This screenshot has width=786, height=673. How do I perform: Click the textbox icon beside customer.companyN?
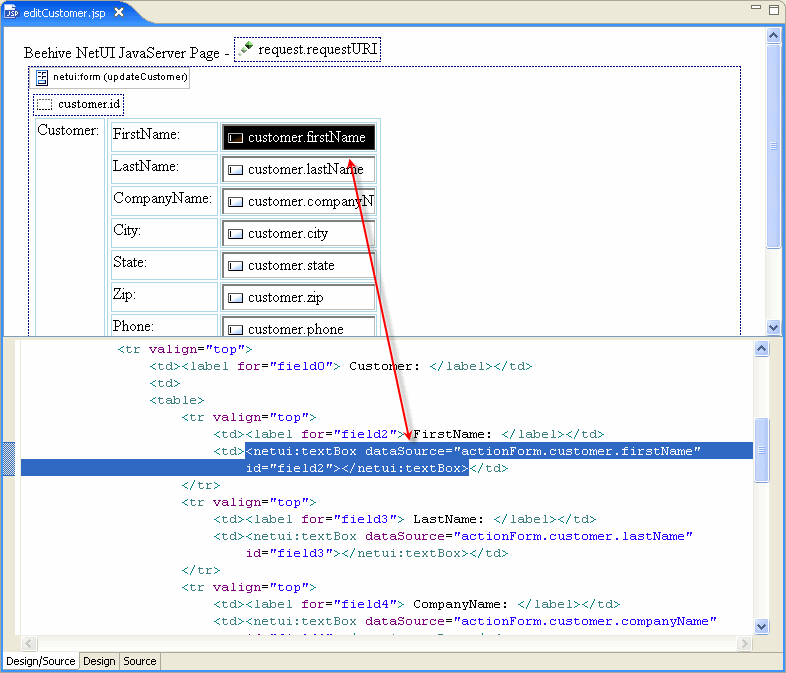pyautogui.click(x=235, y=202)
